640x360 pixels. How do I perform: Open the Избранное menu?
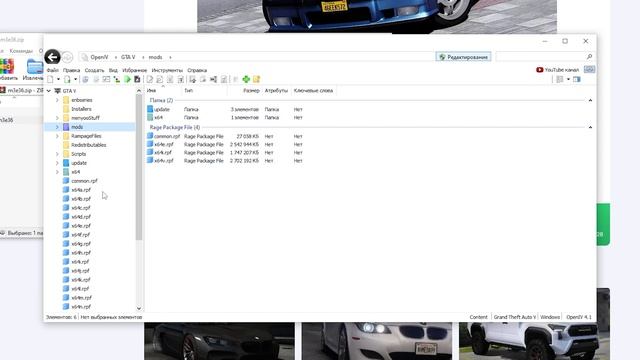134,70
